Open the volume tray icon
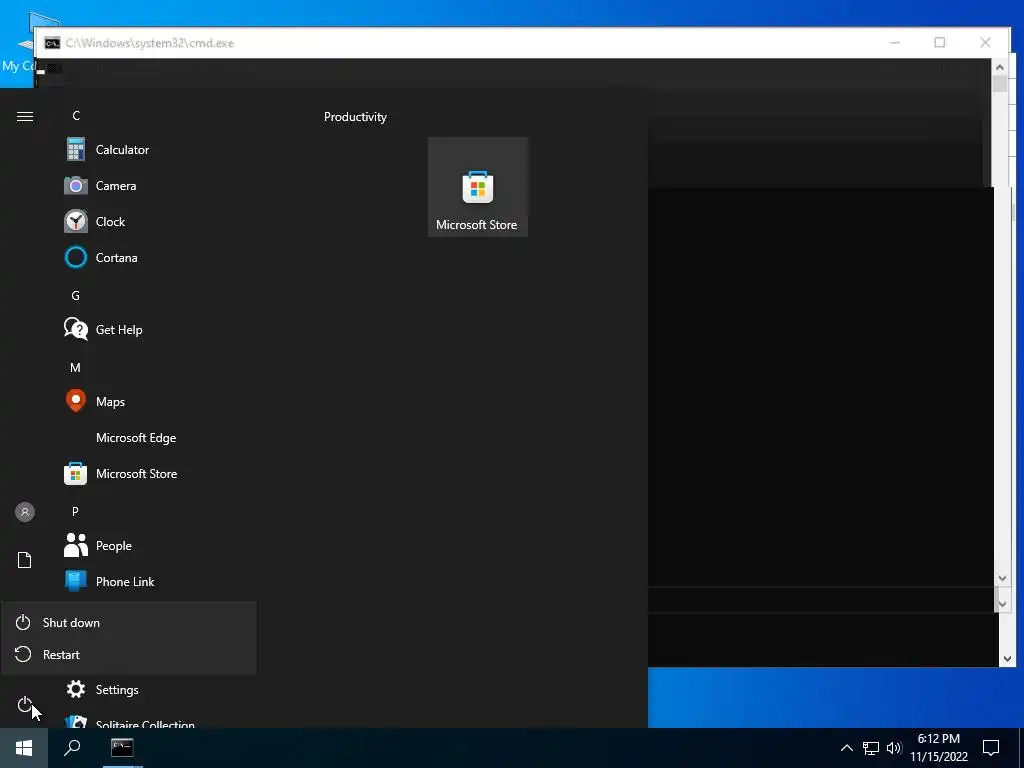1024x768 pixels. (894, 748)
